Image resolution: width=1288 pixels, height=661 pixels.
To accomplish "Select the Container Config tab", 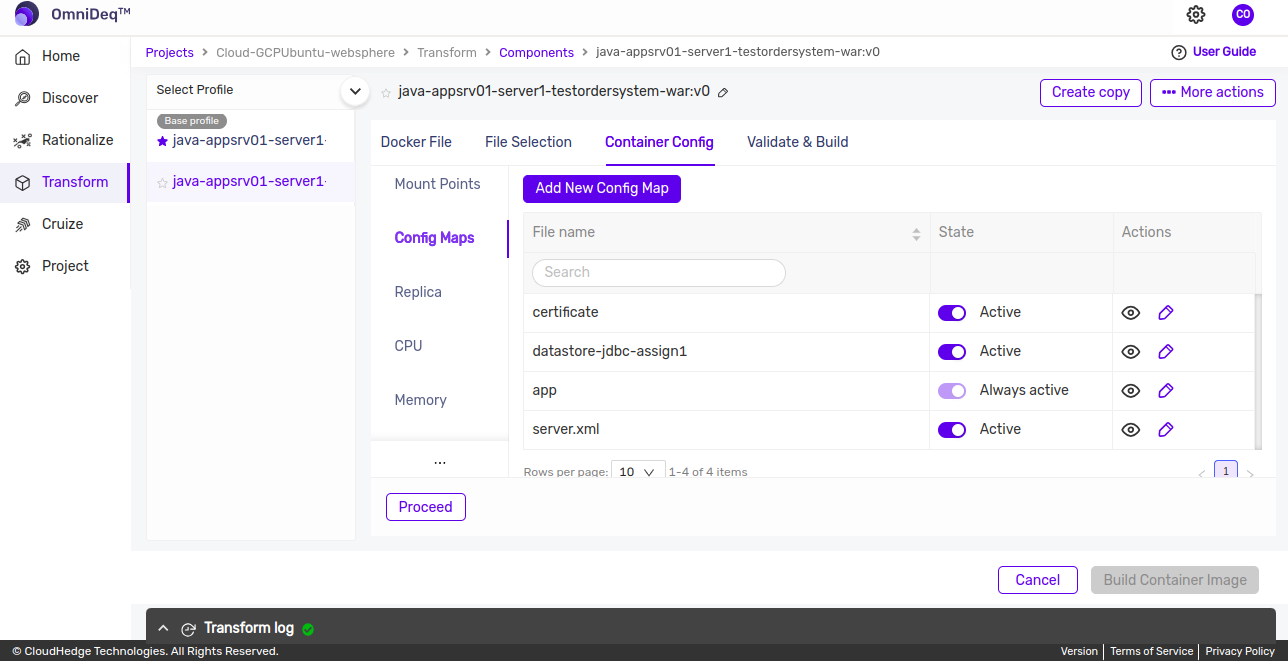I will point(659,142).
